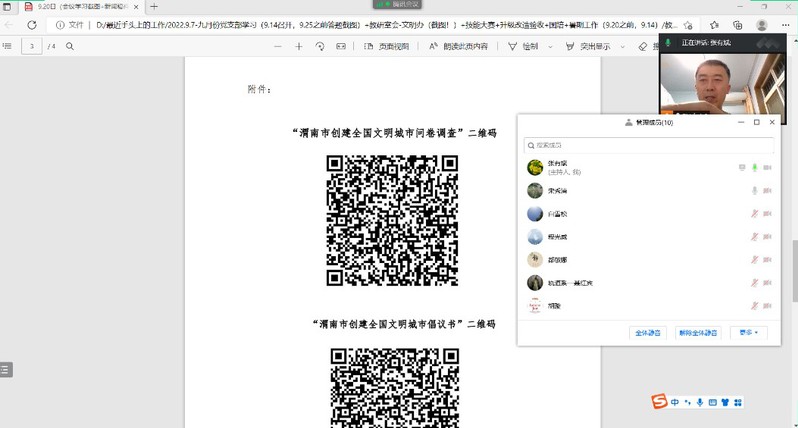Zoom out the PDF
Image resolution: width=798 pixels, height=428 pixels.
277,46
